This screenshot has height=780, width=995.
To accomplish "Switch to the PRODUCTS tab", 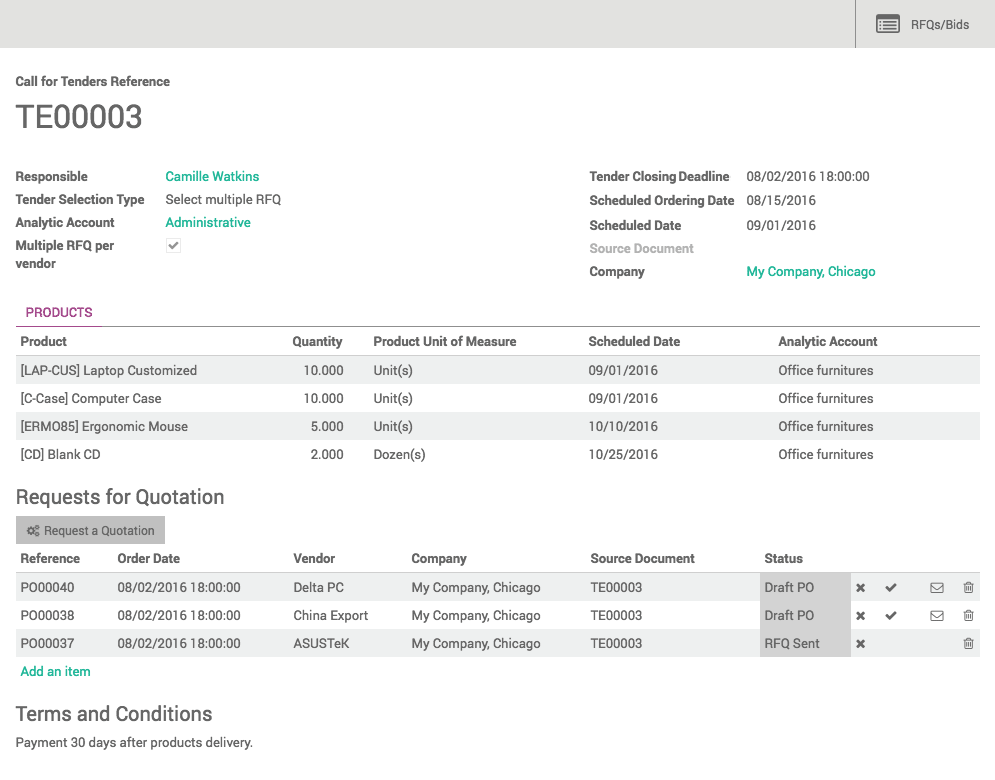I will tap(58, 313).
